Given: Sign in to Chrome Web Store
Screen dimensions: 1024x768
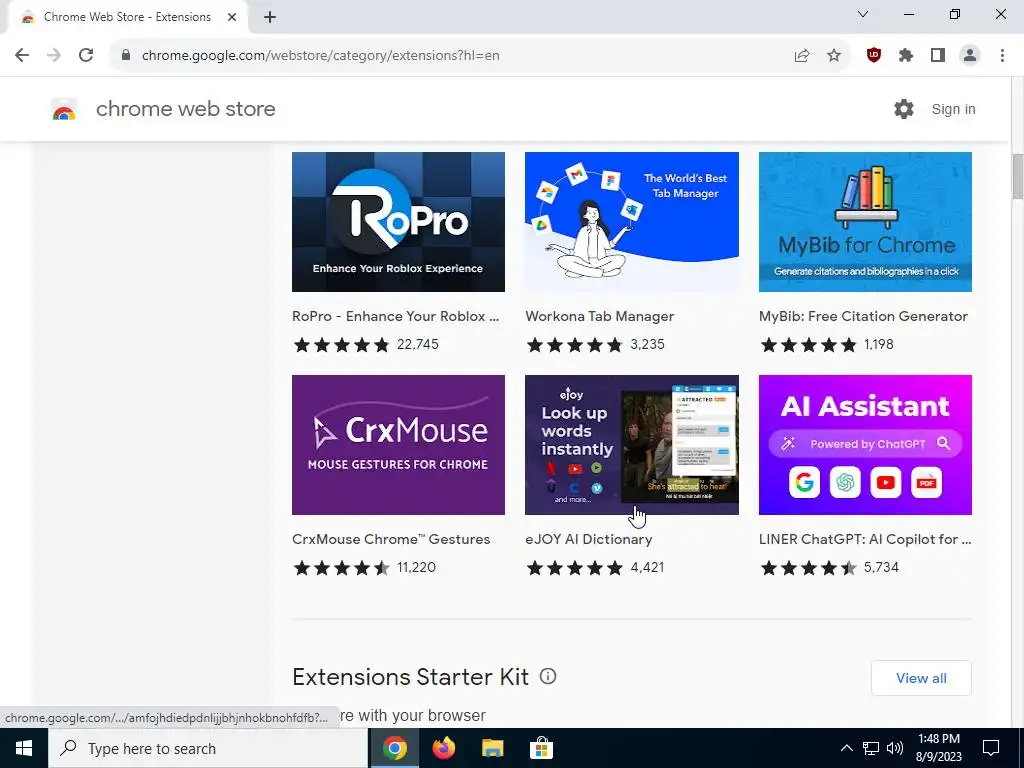Looking at the screenshot, I should click(x=953, y=109).
